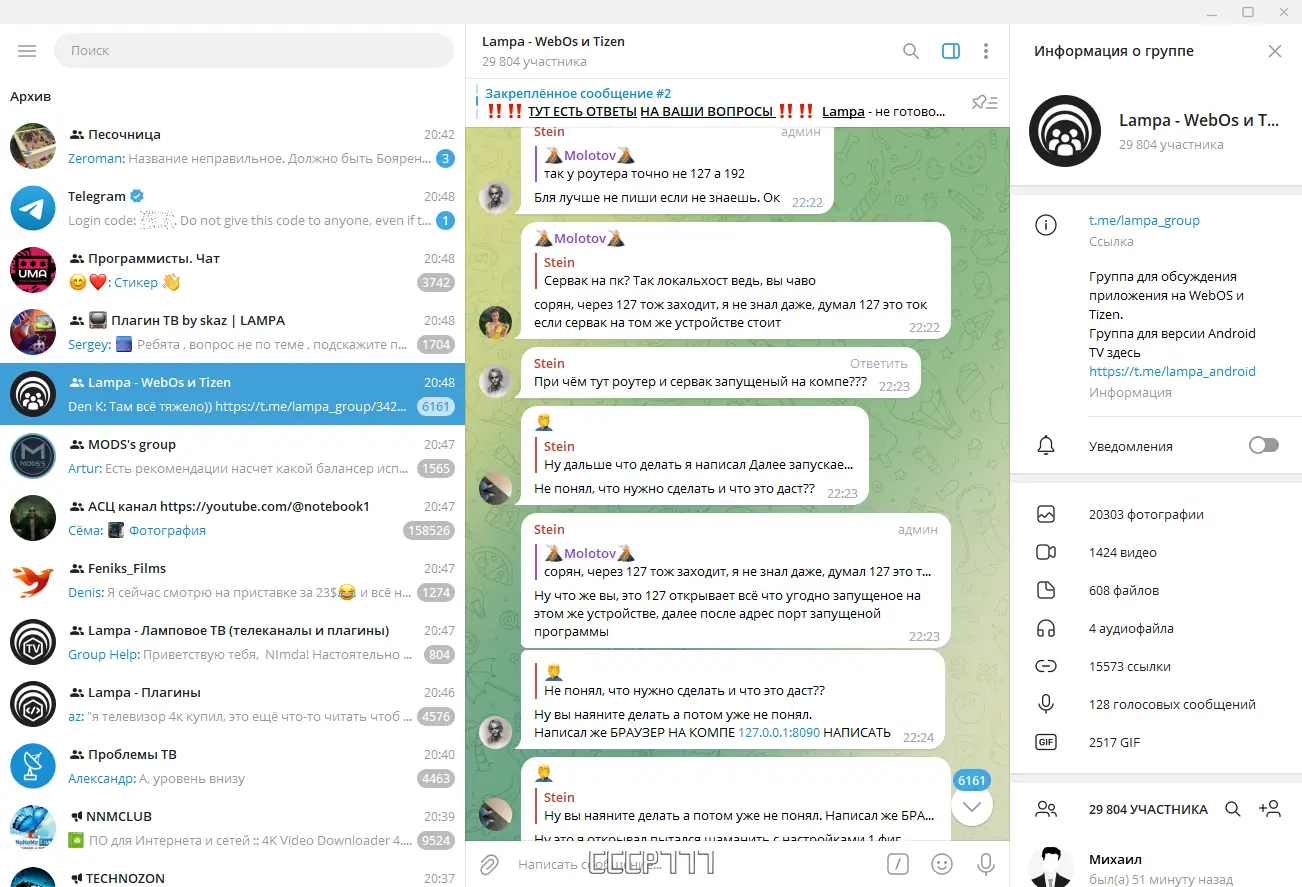Click the Поиск search field
The height and width of the screenshot is (887, 1302).
[x=254, y=50]
